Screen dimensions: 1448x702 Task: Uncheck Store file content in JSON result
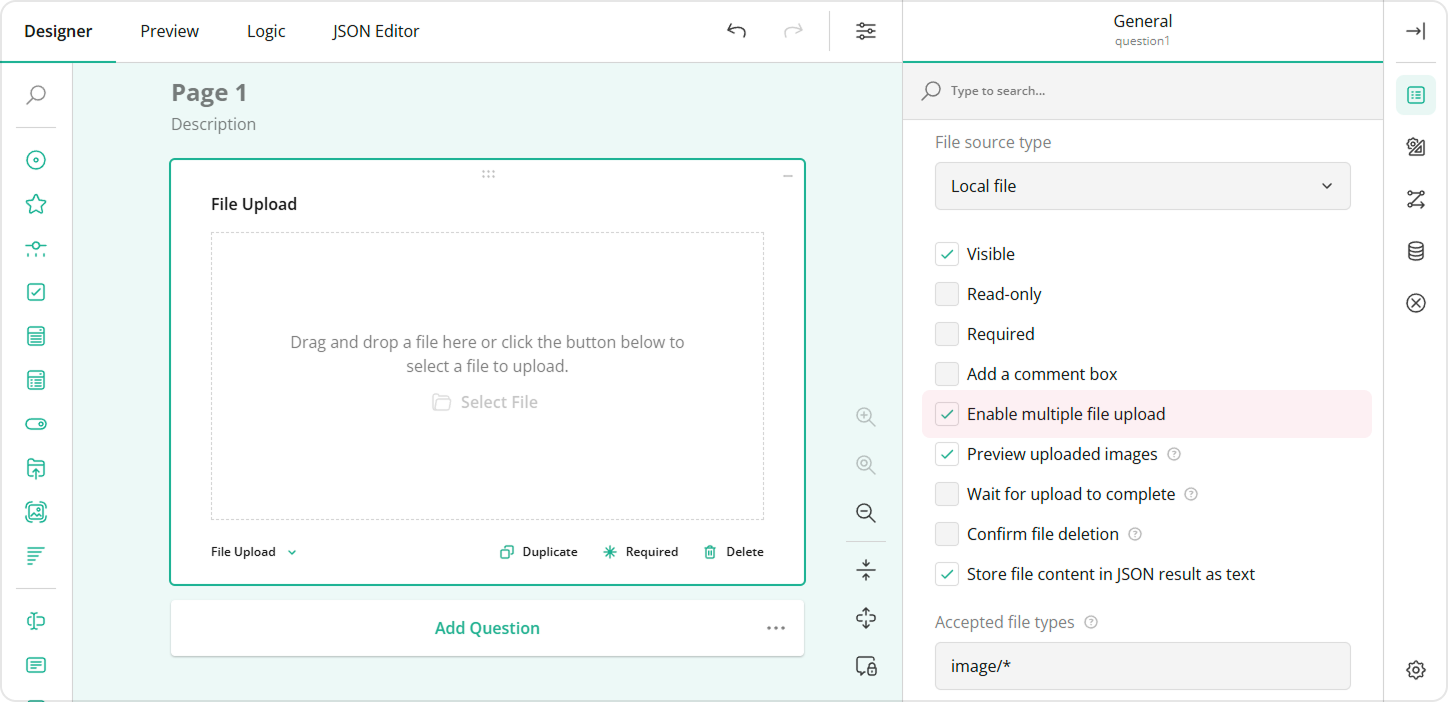click(x=946, y=573)
